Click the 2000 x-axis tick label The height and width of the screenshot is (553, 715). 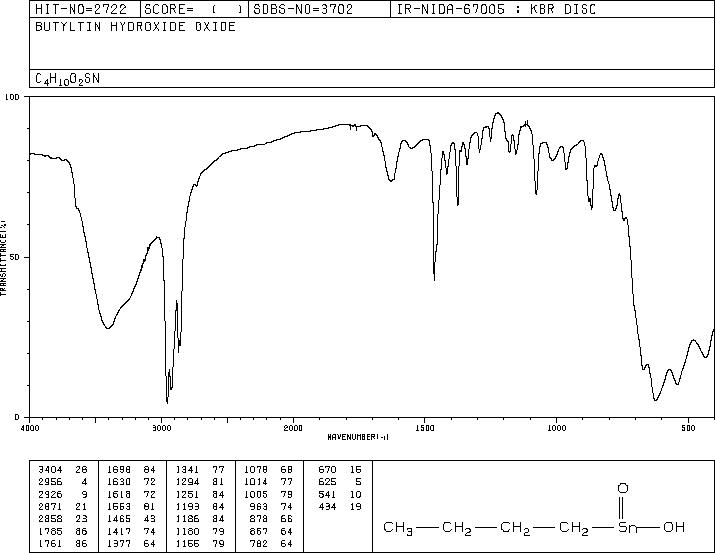pyautogui.click(x=293, y=428)
